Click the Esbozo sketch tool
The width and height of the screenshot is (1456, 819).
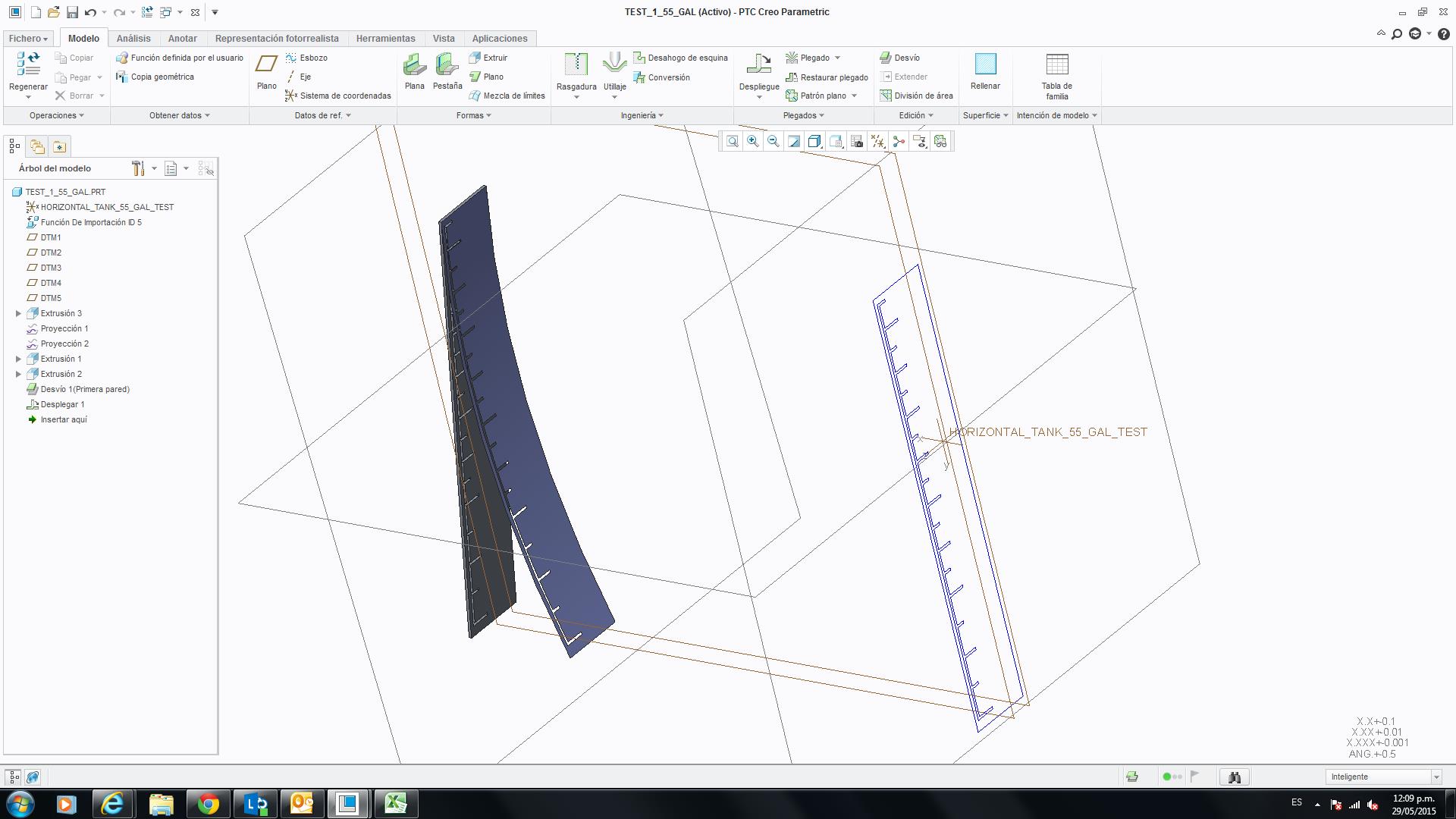click(x=306, y=58)
